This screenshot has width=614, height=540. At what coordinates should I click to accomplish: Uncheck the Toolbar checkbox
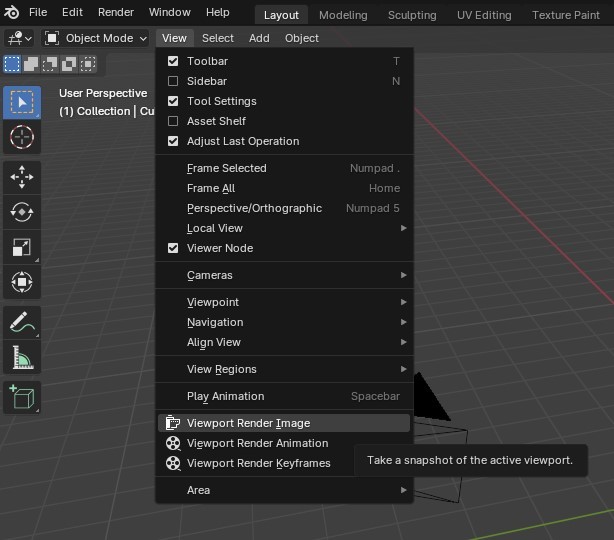click(x=173, y=61)
